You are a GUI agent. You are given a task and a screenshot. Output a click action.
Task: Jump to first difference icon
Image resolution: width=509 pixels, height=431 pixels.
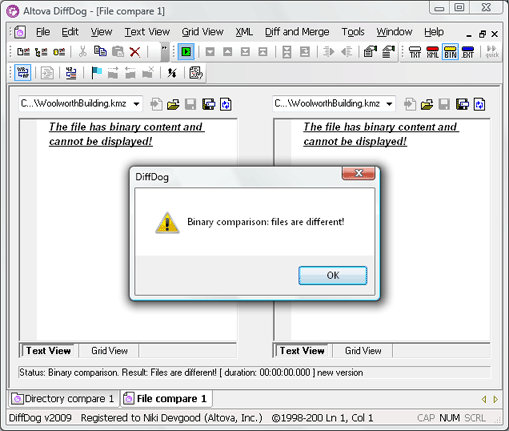click(263, 52)
